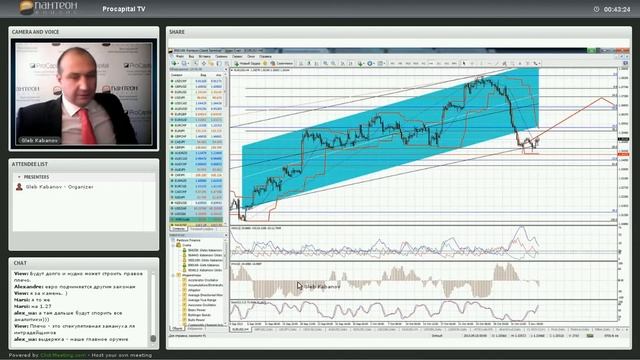Switch chart to bar chart icon
This screenshot has width=640, height=360.
[301, 63]
